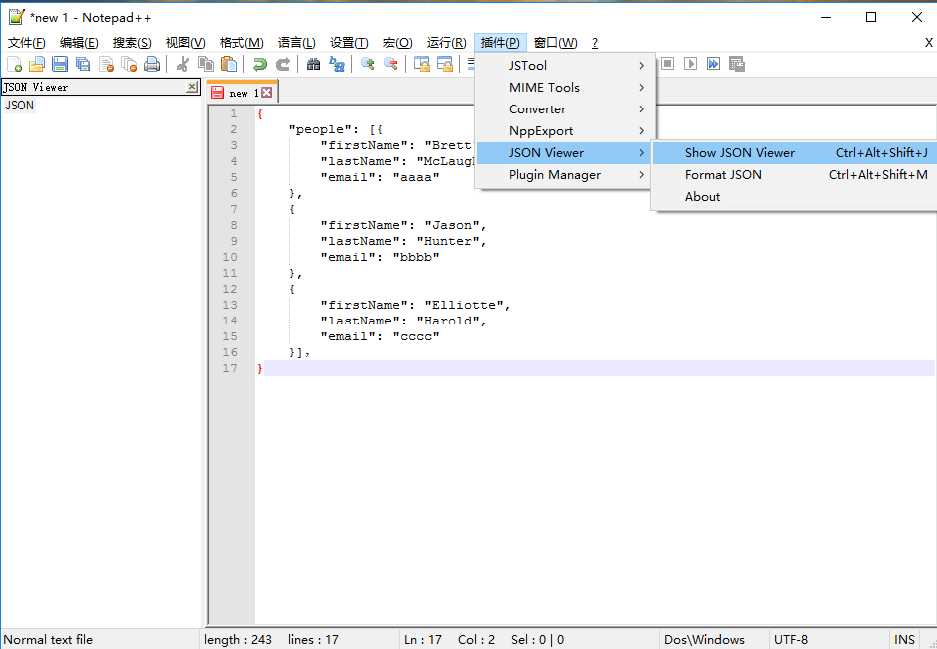Click the INS insert mode indicator

pyautogui.click(x=904, y=639)
